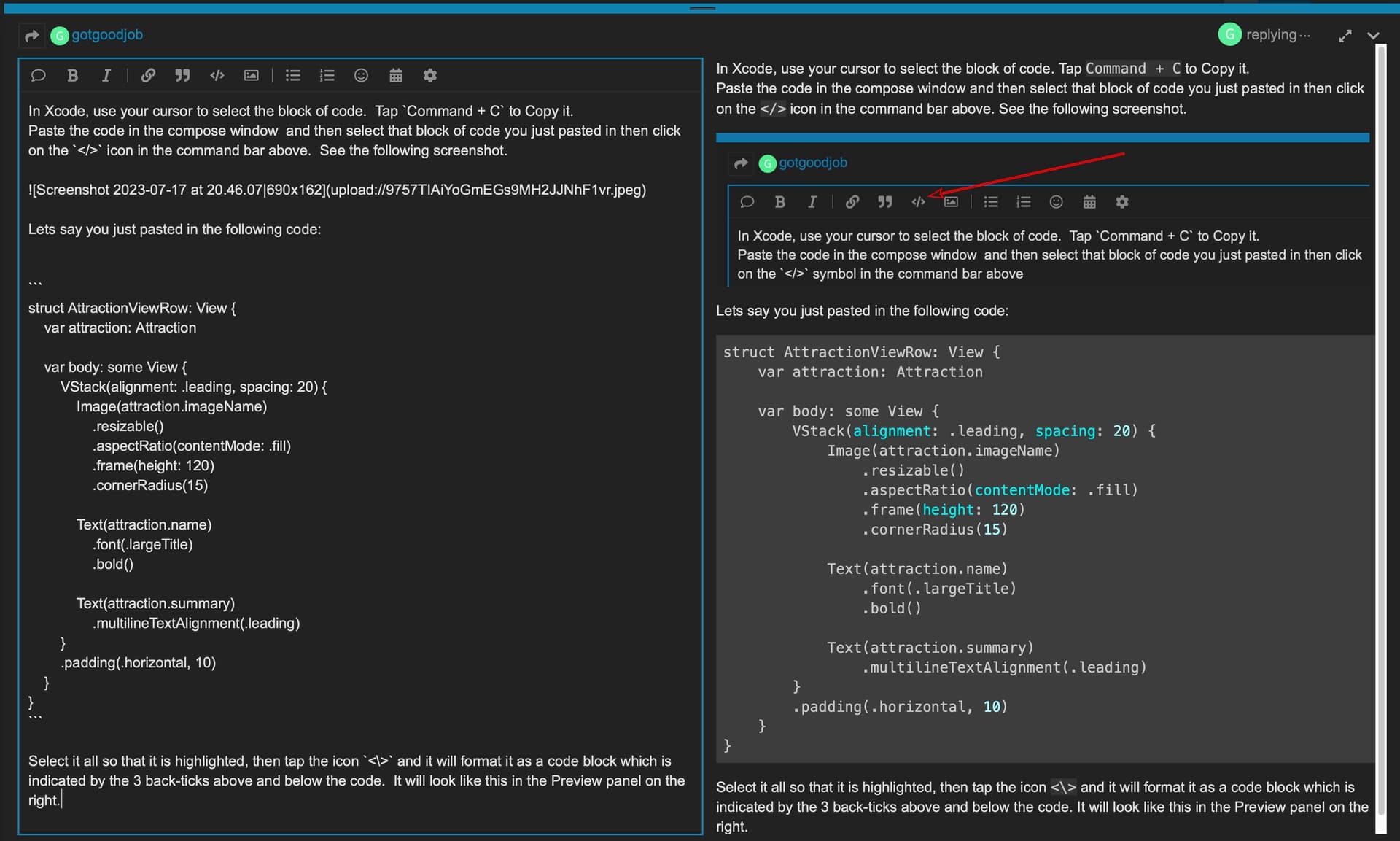Viewport: 1400px width, 841px height.
Task: Toggle fullscreen composer with the expand arrows
Action: [x=1345, y=36]
